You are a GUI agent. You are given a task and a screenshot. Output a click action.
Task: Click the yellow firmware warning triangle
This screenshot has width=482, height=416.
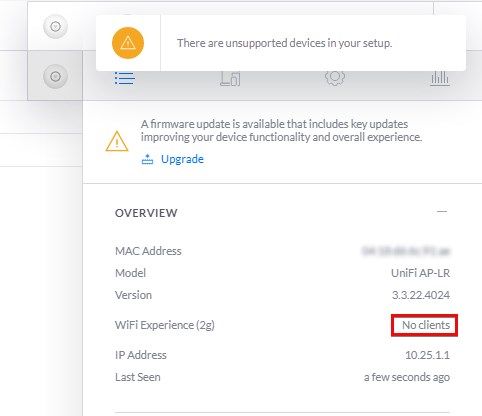coord(117,141)
